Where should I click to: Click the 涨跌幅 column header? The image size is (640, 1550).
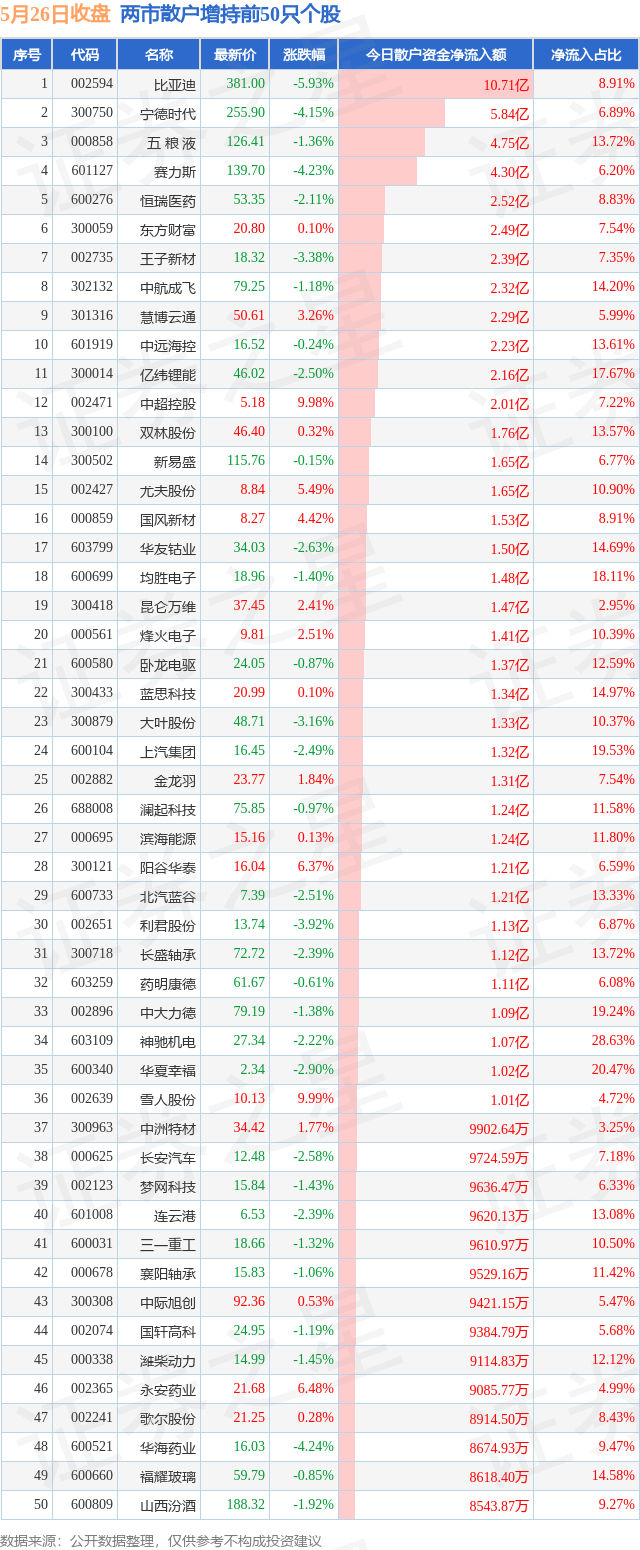click(x=304, y=55)
